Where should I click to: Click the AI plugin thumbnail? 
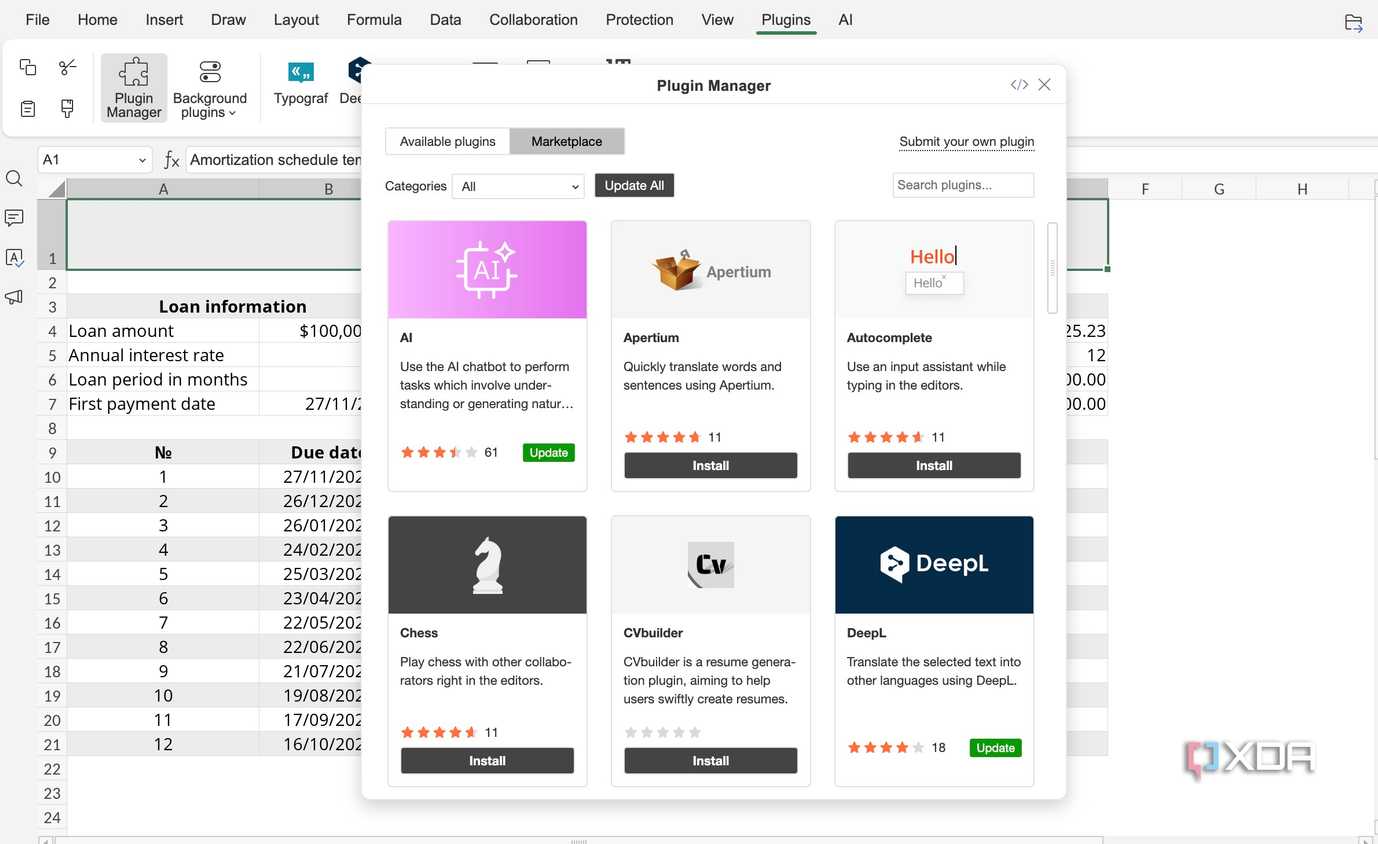point(487,270)
